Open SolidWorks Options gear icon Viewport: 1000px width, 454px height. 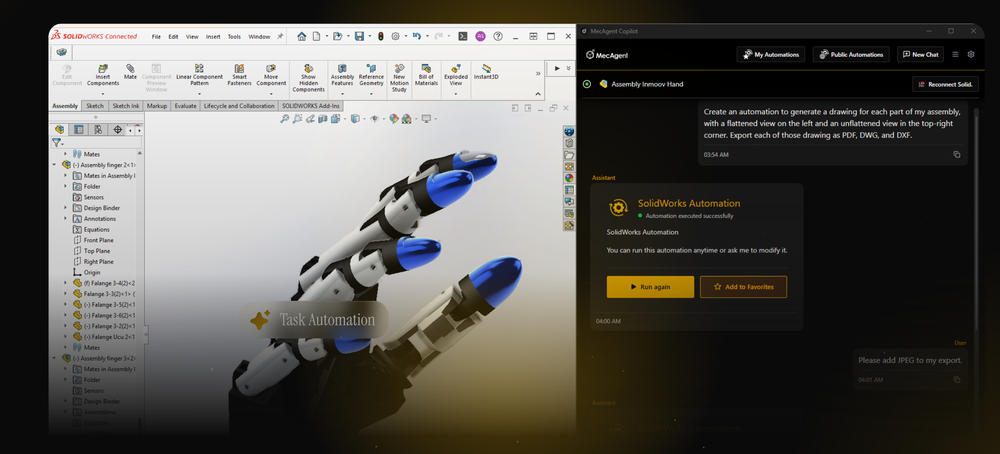[x=395, y=36]
